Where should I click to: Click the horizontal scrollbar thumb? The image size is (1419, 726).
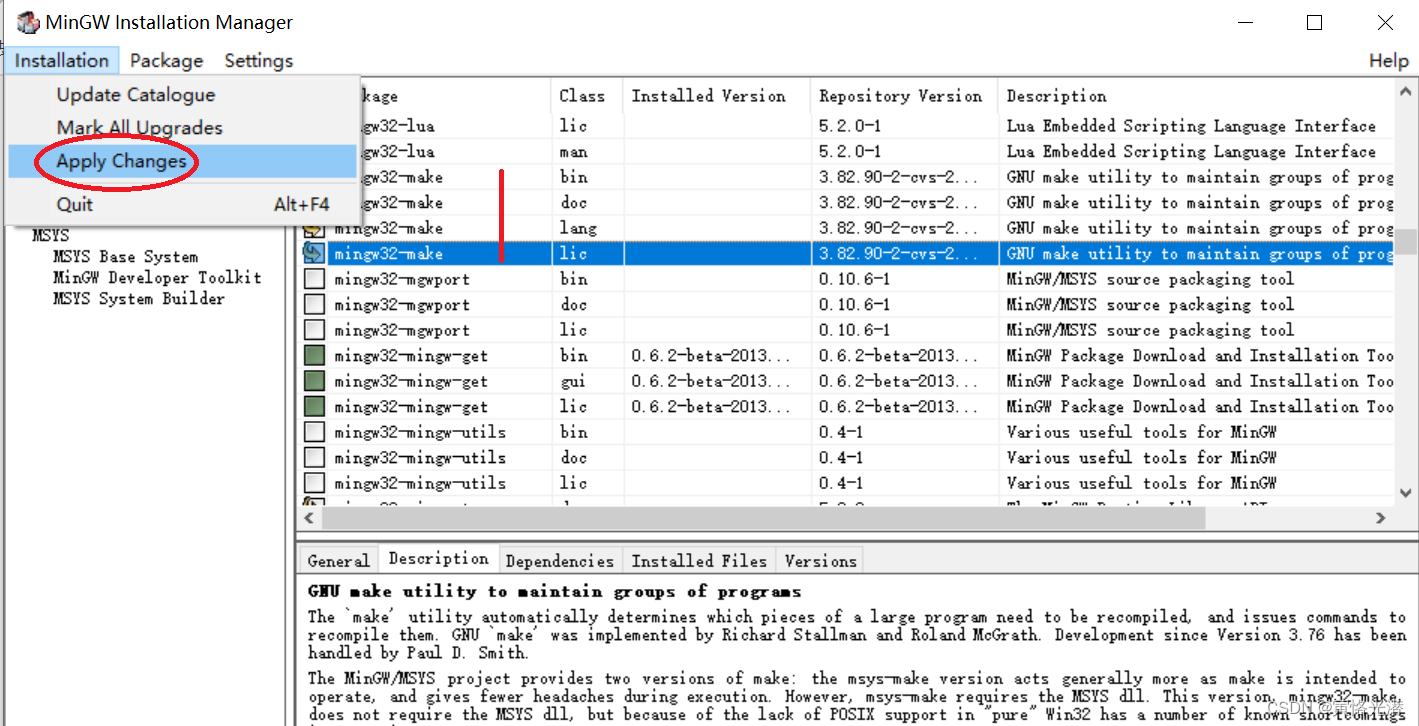coord(763,518)
